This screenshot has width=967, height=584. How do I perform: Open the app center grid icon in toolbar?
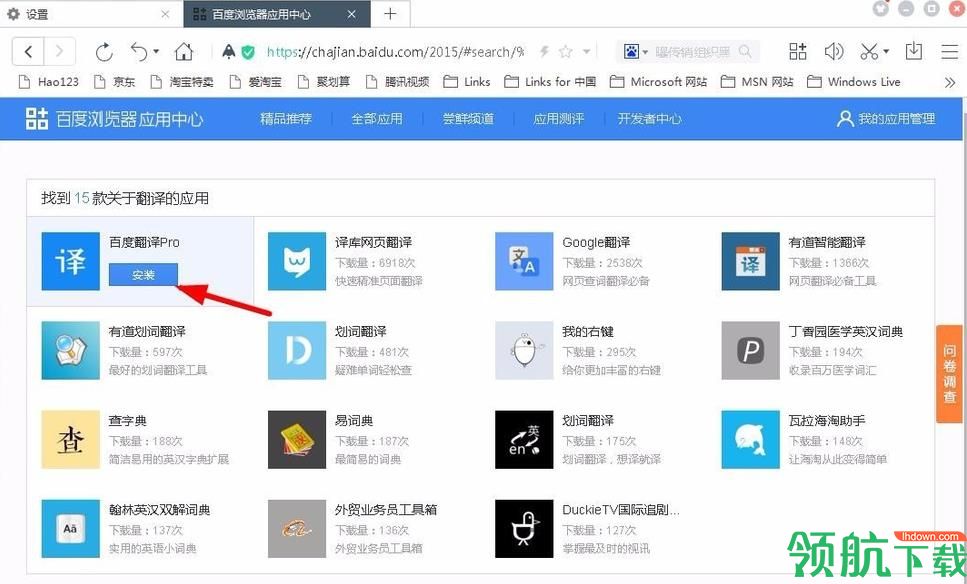(798, 51)
